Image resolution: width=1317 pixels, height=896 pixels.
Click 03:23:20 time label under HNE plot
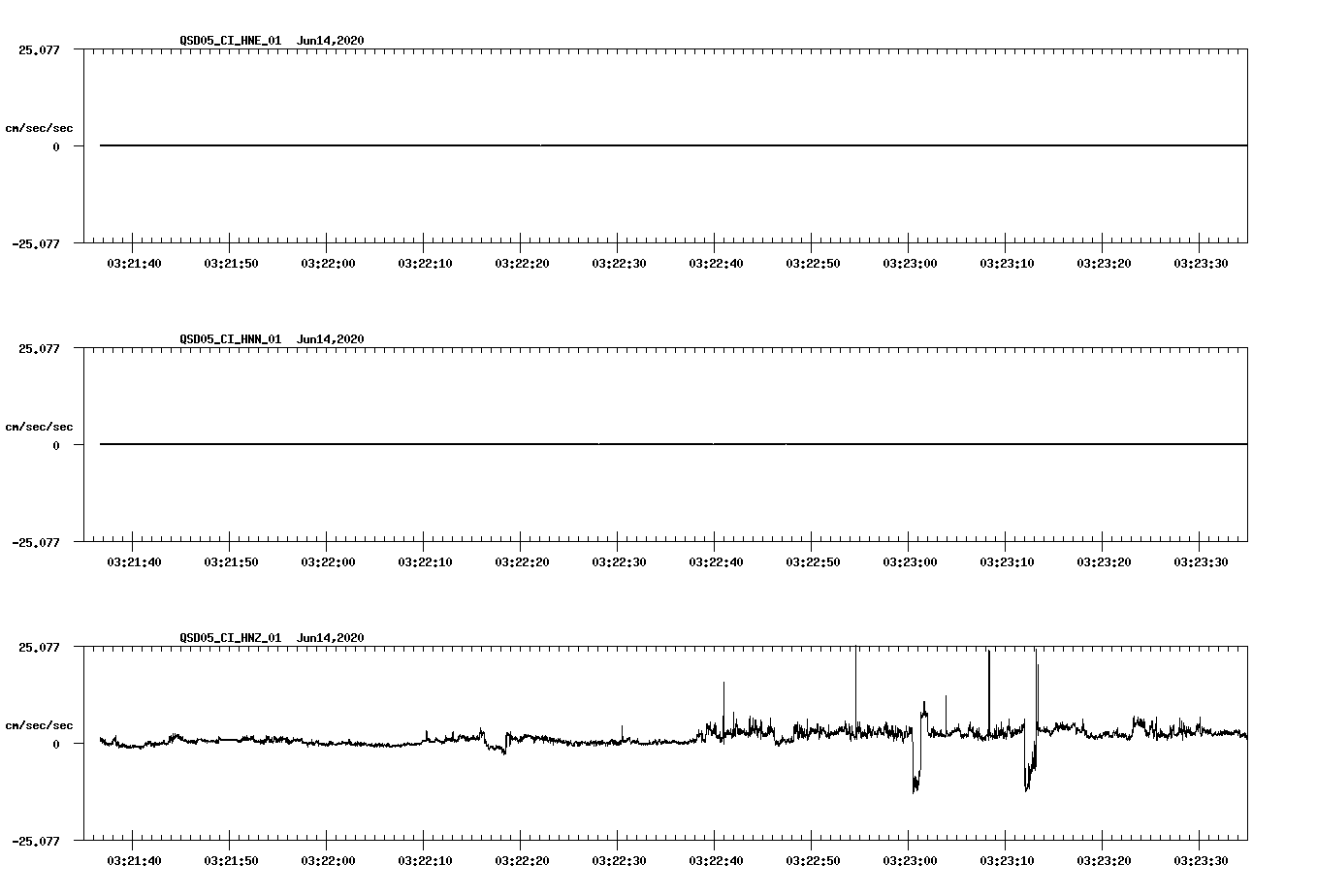click(1104, 264)
